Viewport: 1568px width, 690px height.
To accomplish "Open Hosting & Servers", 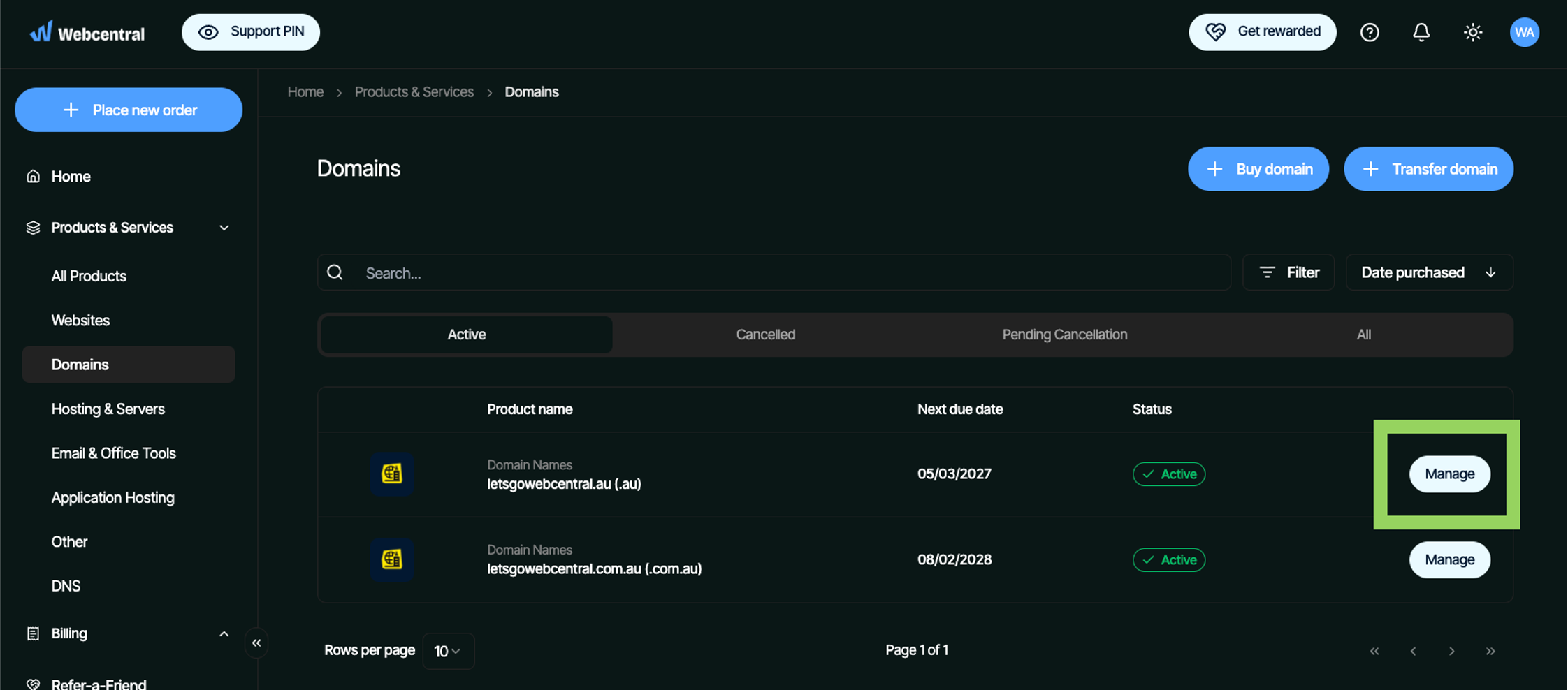I will tap(108, 409).
